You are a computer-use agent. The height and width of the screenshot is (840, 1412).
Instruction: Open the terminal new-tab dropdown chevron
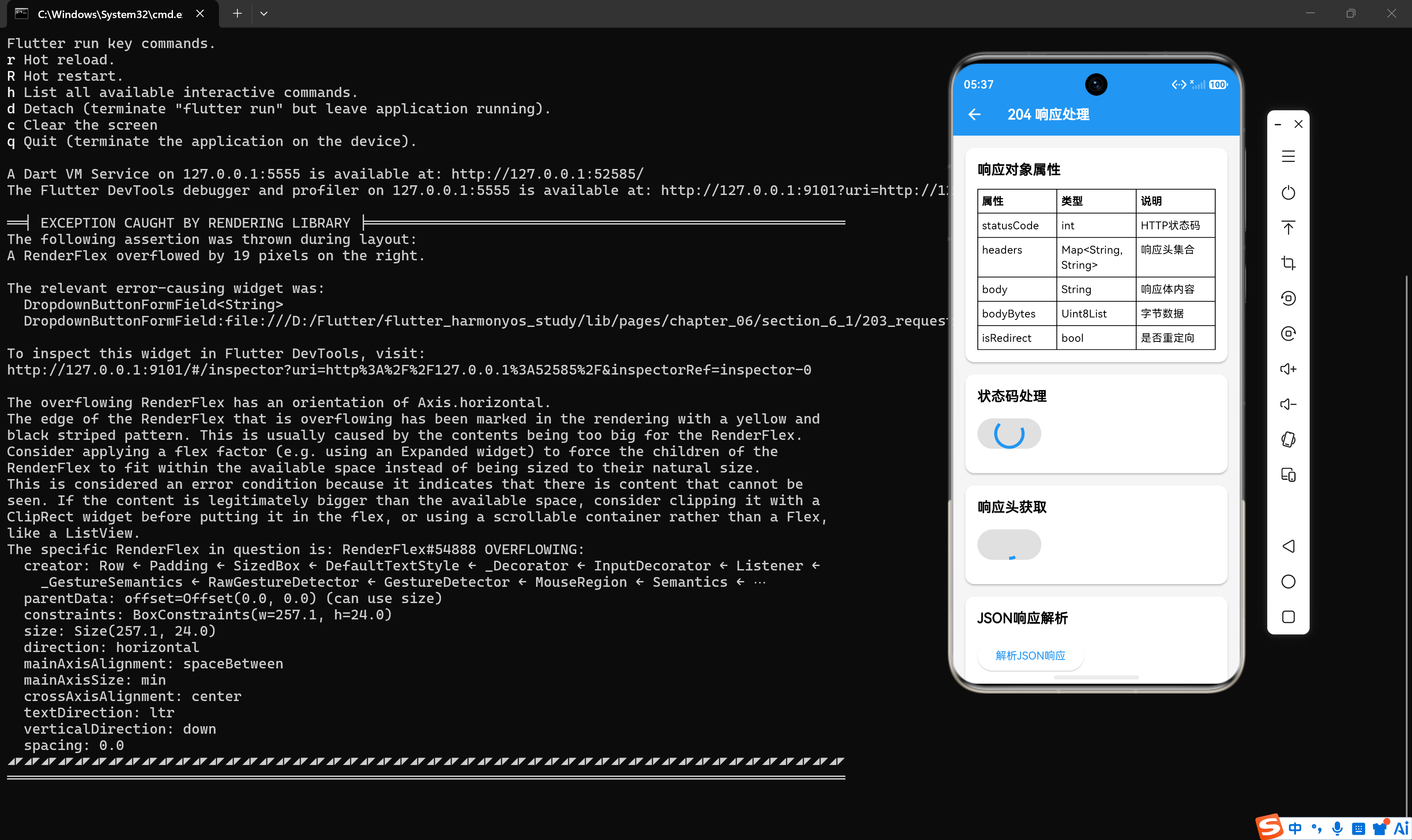click(264, 14)
